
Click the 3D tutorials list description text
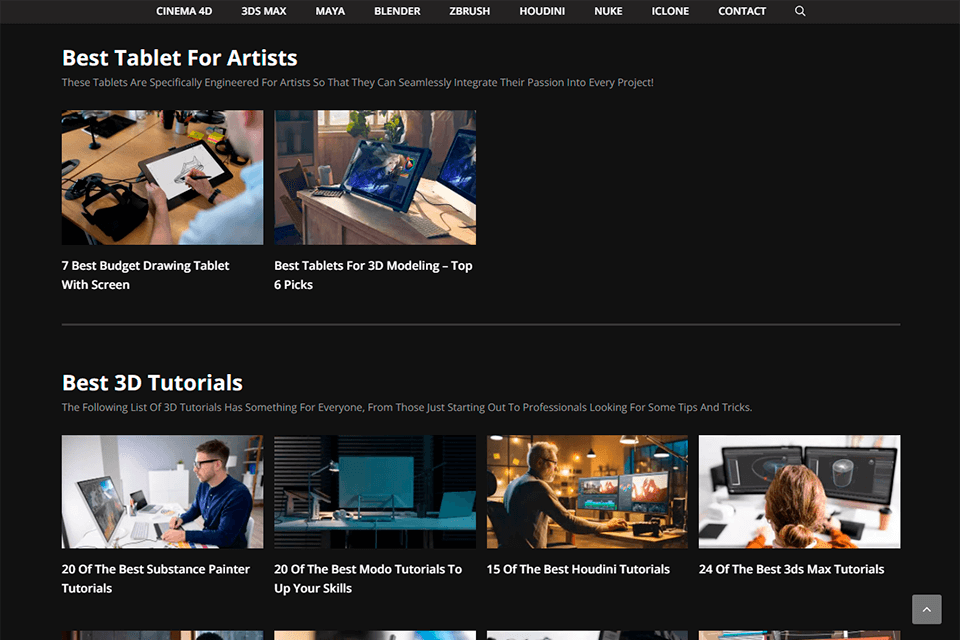[x=407, y=407]
